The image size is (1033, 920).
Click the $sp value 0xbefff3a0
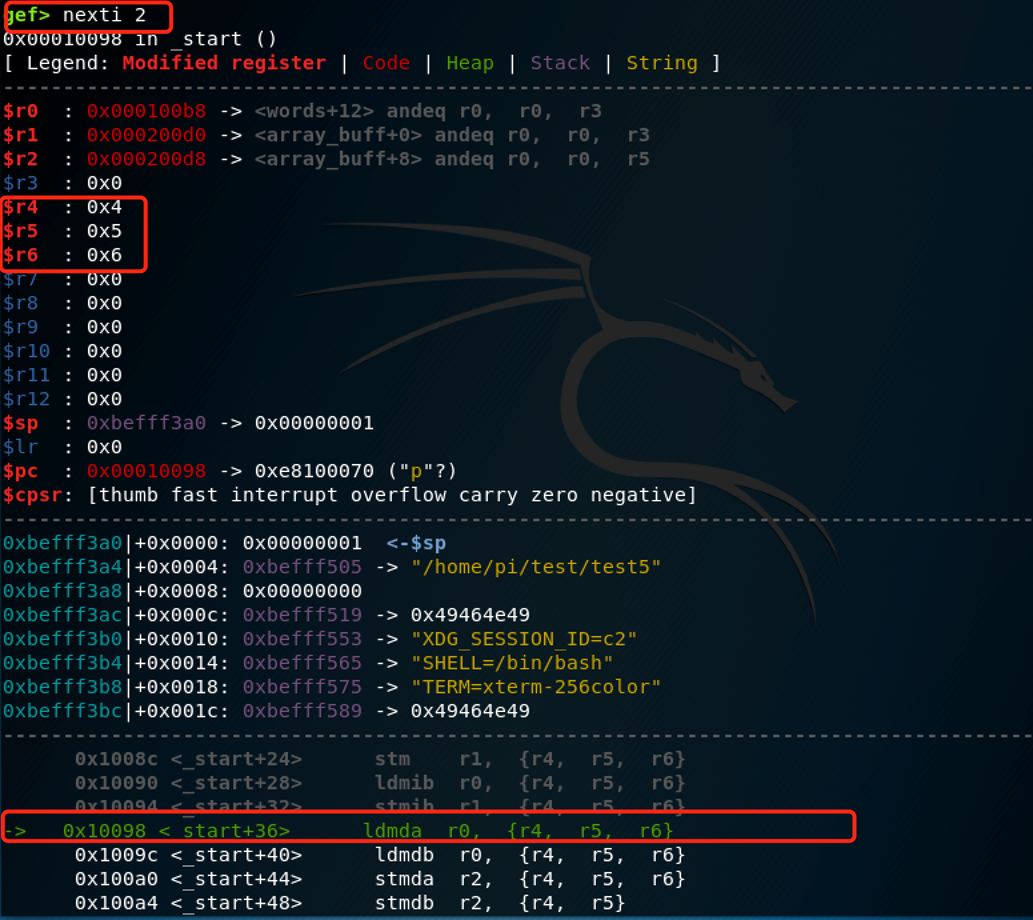click(146, 422)
